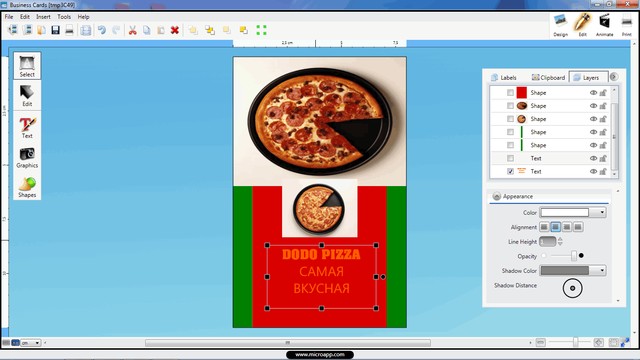Screen dimensions: 640x360
Task: Open the Color dropdown in Appearance
Action: pos(602,212)
